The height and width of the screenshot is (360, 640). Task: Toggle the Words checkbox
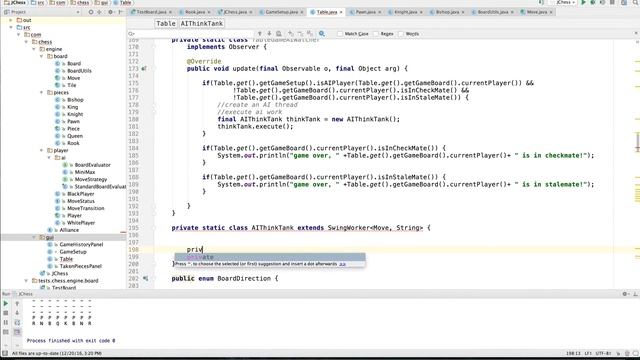(401, 34)
